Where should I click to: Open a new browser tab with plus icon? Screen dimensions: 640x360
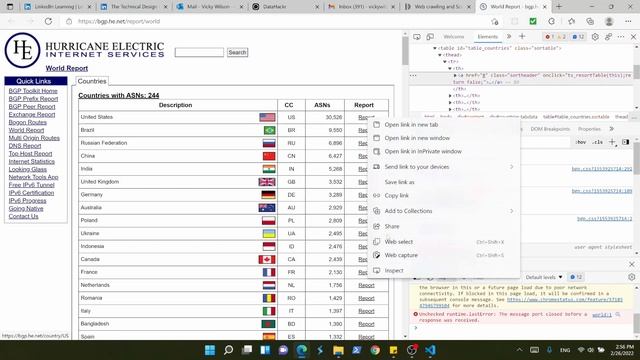click(559, 7)
